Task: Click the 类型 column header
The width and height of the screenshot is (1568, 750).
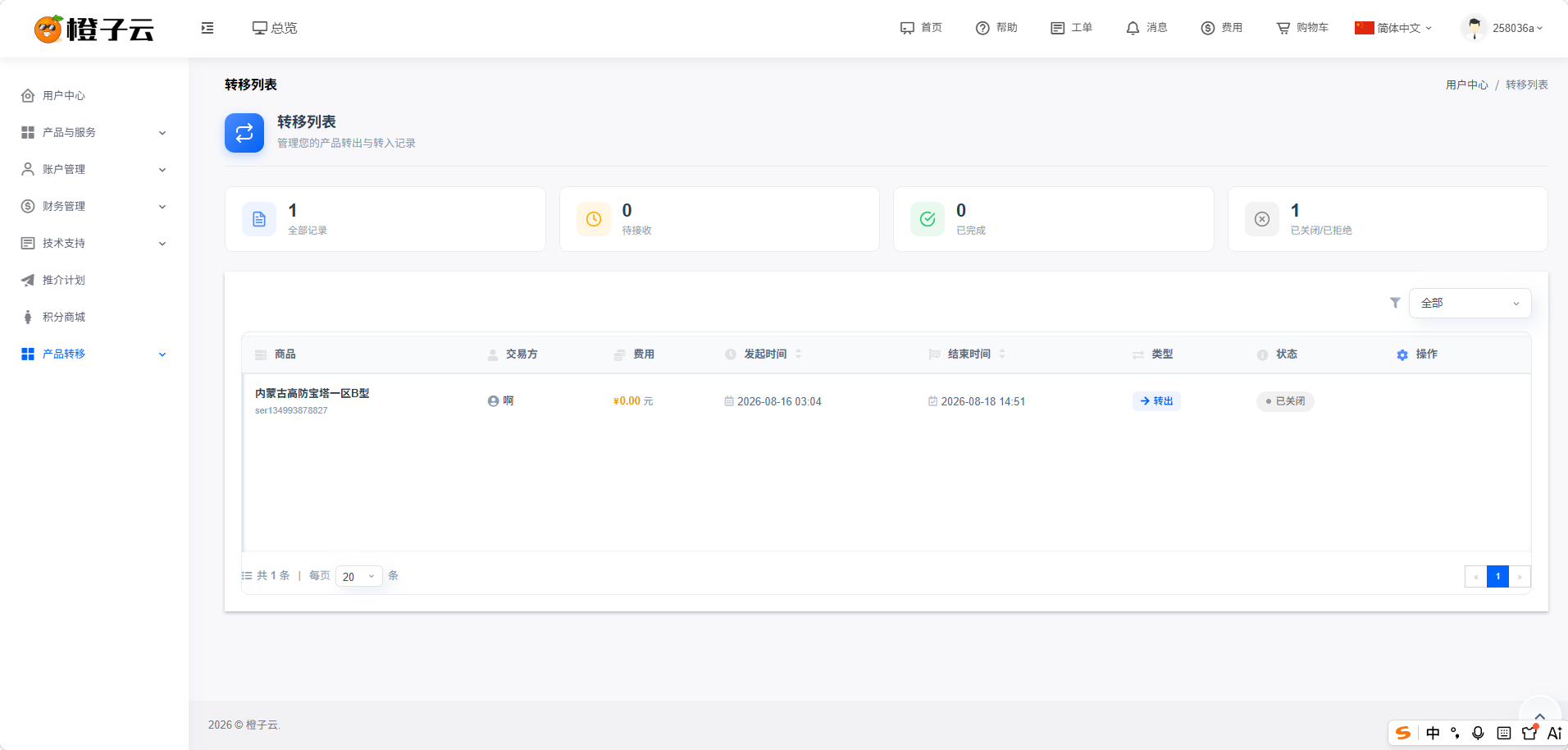Action: (x=1162, y=354)
